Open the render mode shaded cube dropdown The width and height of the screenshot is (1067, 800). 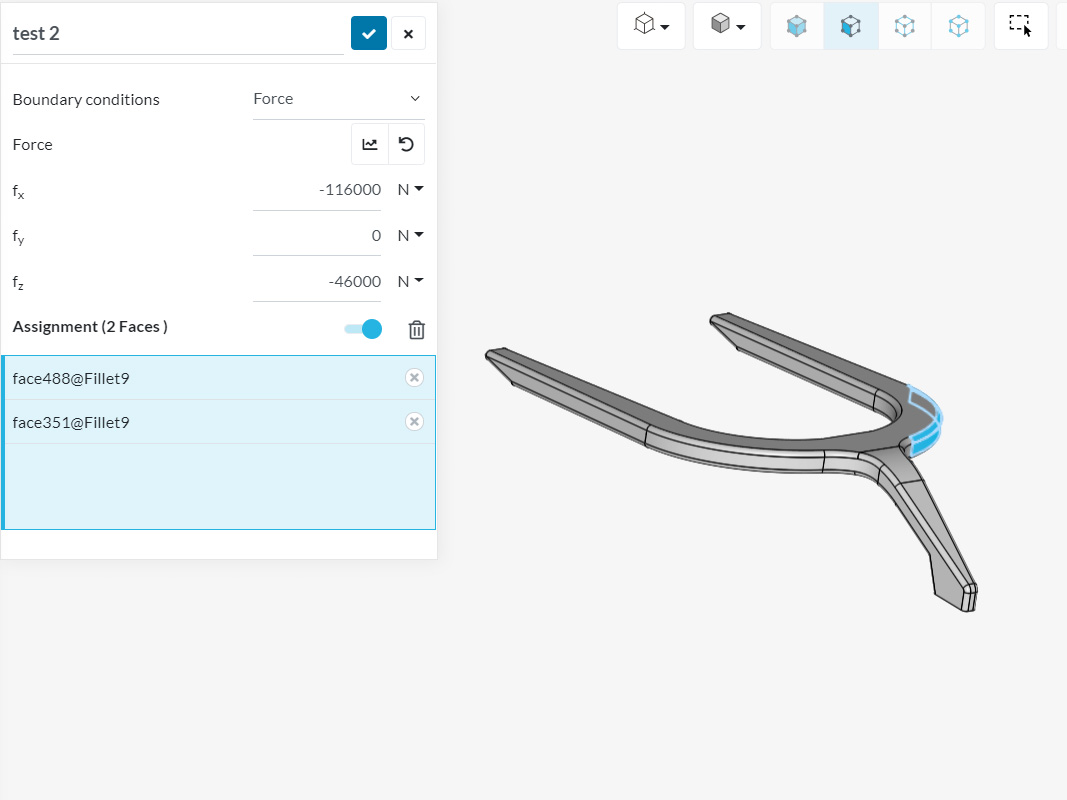[x=727, y=26]
